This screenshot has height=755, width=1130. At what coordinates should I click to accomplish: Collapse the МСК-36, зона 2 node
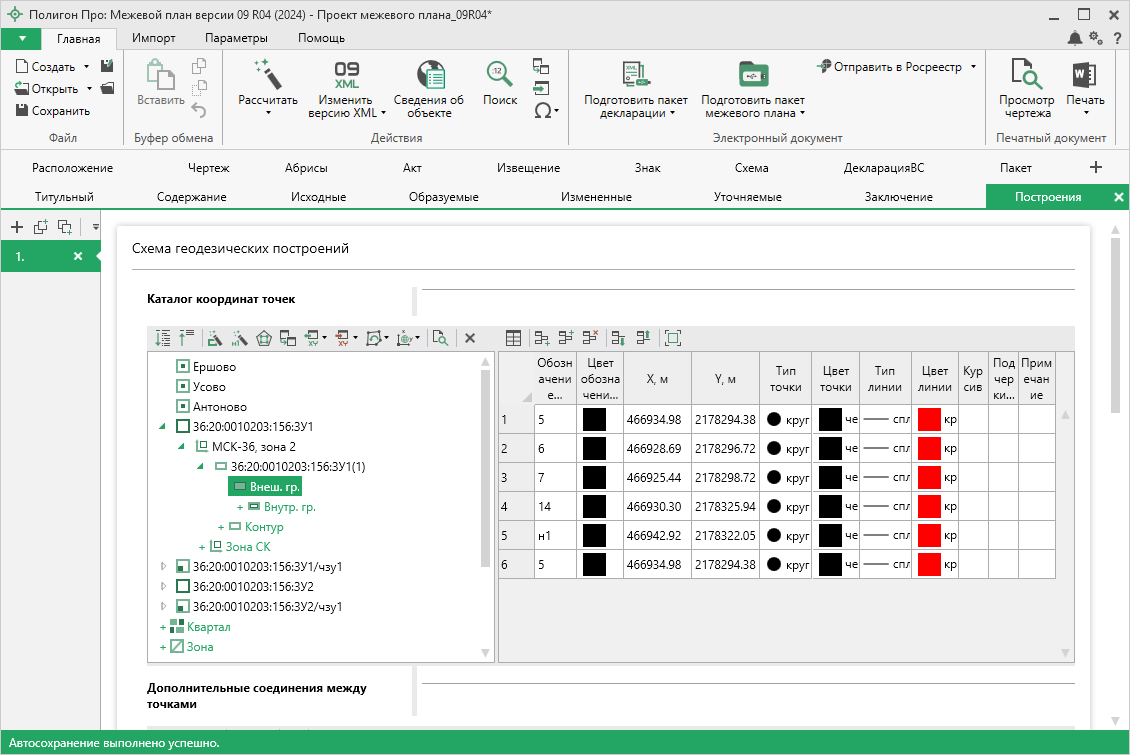182,446
